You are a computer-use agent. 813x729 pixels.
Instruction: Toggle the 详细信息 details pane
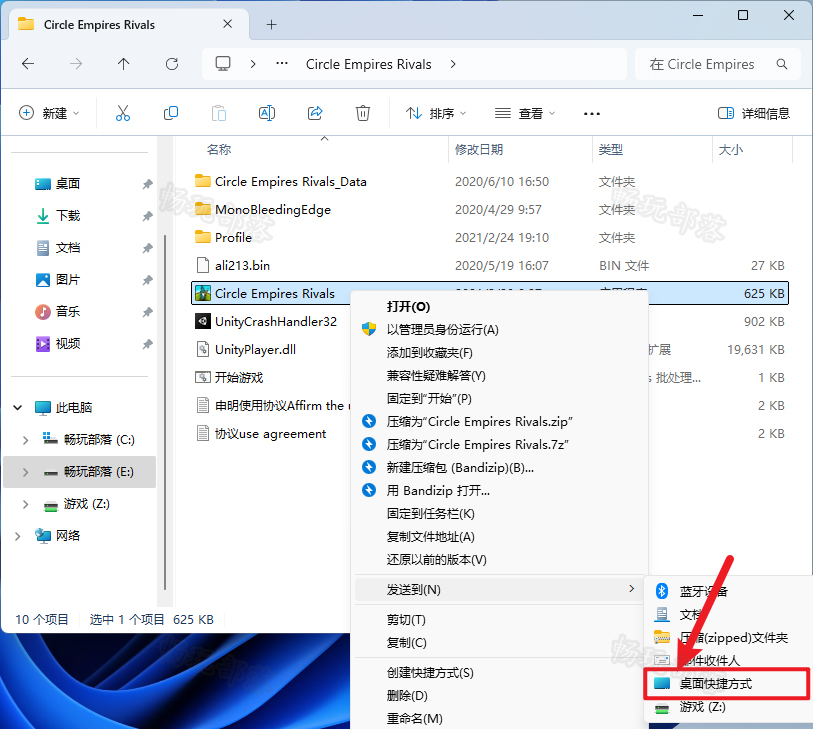(753, 113)
